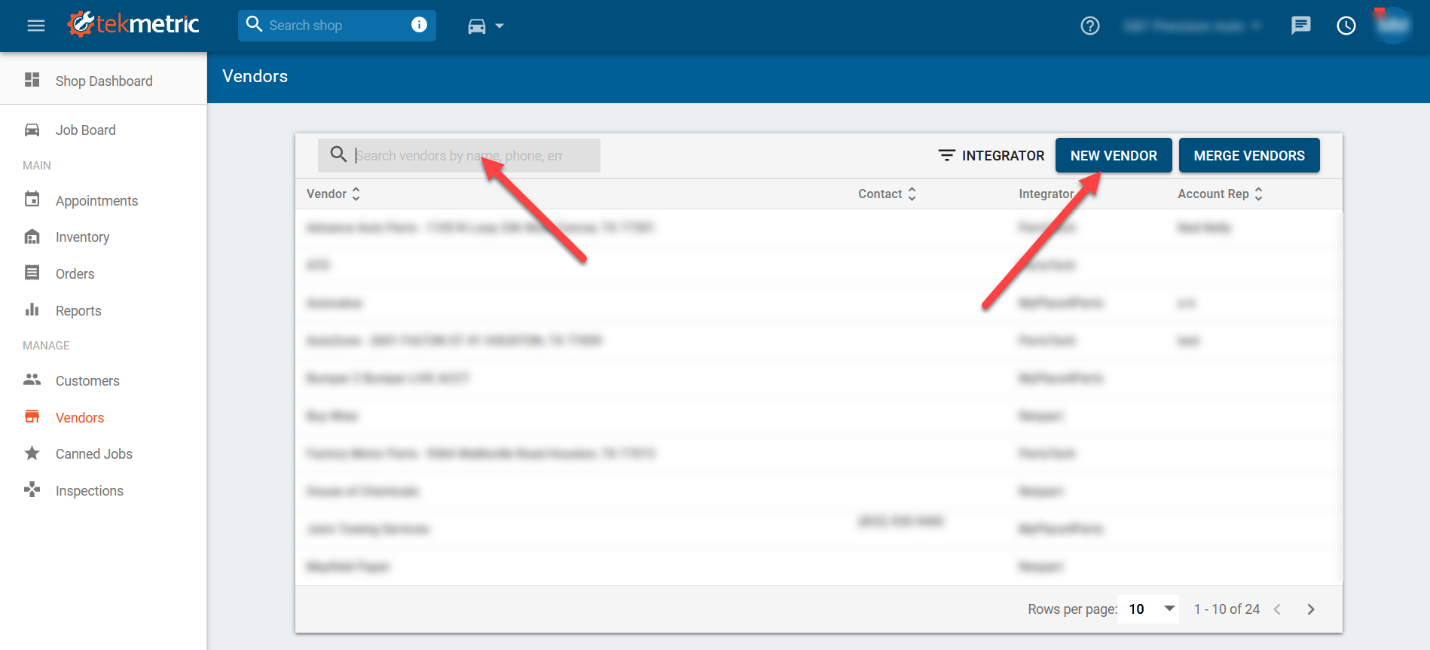The width and height of the screenshot is (1430, 650).
Task: Go to next page of vendors
Action: click(x=1311, y=609)
